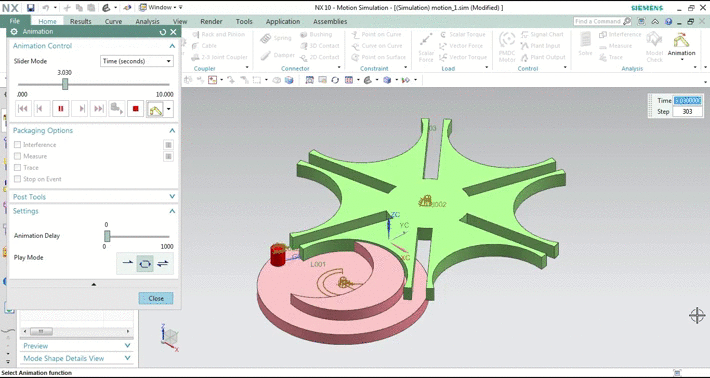Click the Close button in Animation dialog
This screenshot has height=378, width=710.
point(156,298)
